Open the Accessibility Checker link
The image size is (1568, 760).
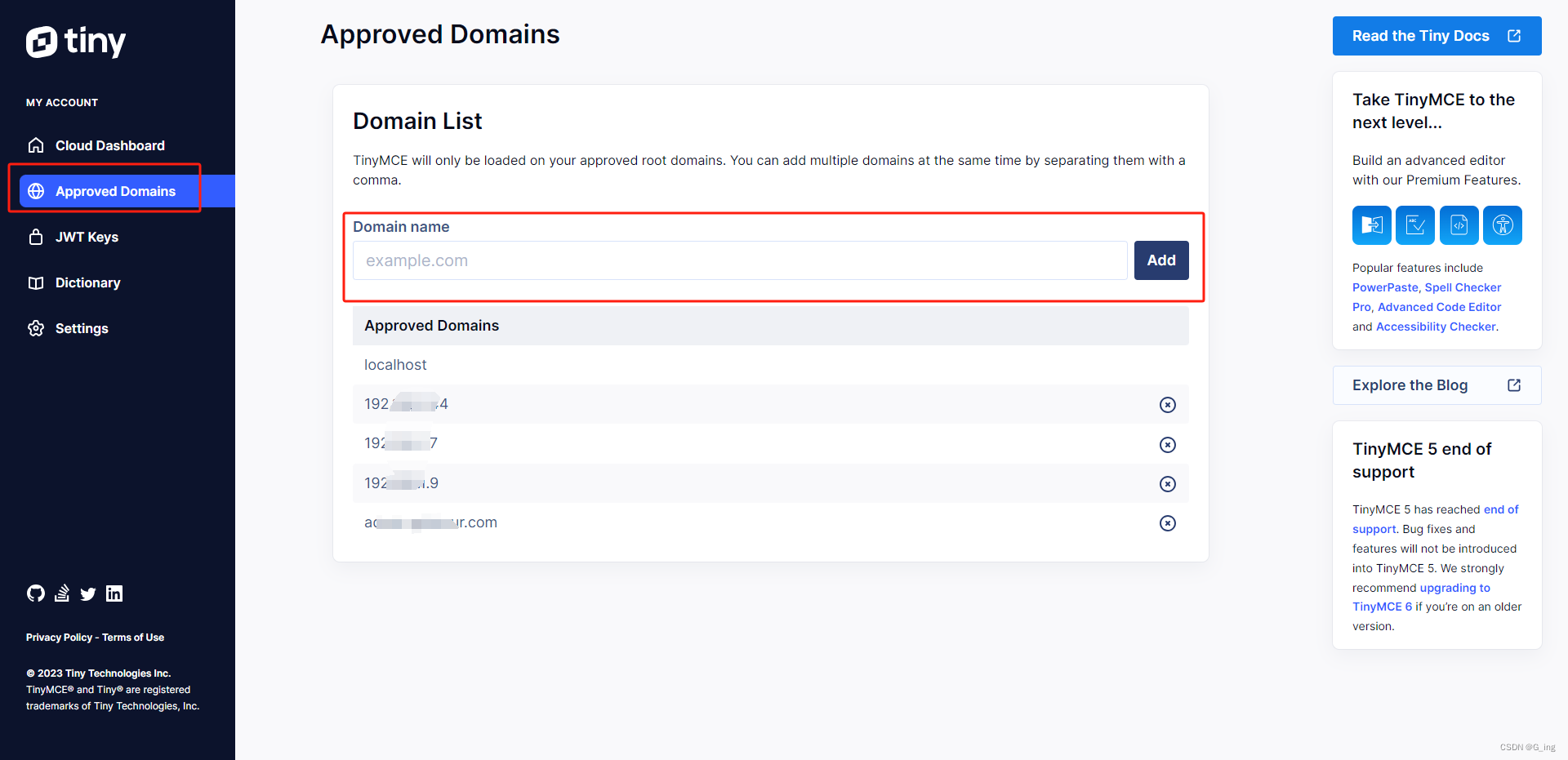1436,327
